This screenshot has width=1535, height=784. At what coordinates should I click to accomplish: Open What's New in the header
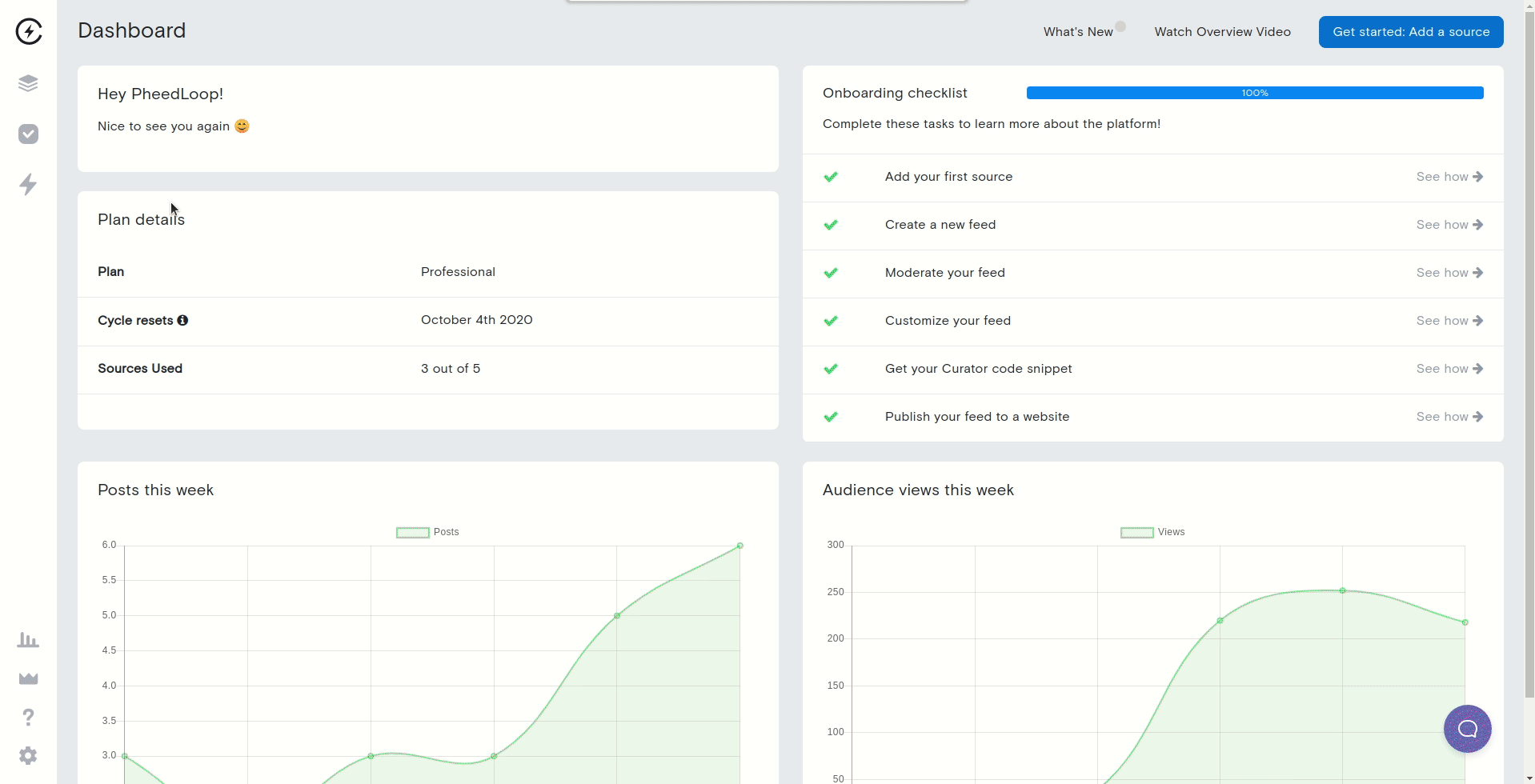1078,32
